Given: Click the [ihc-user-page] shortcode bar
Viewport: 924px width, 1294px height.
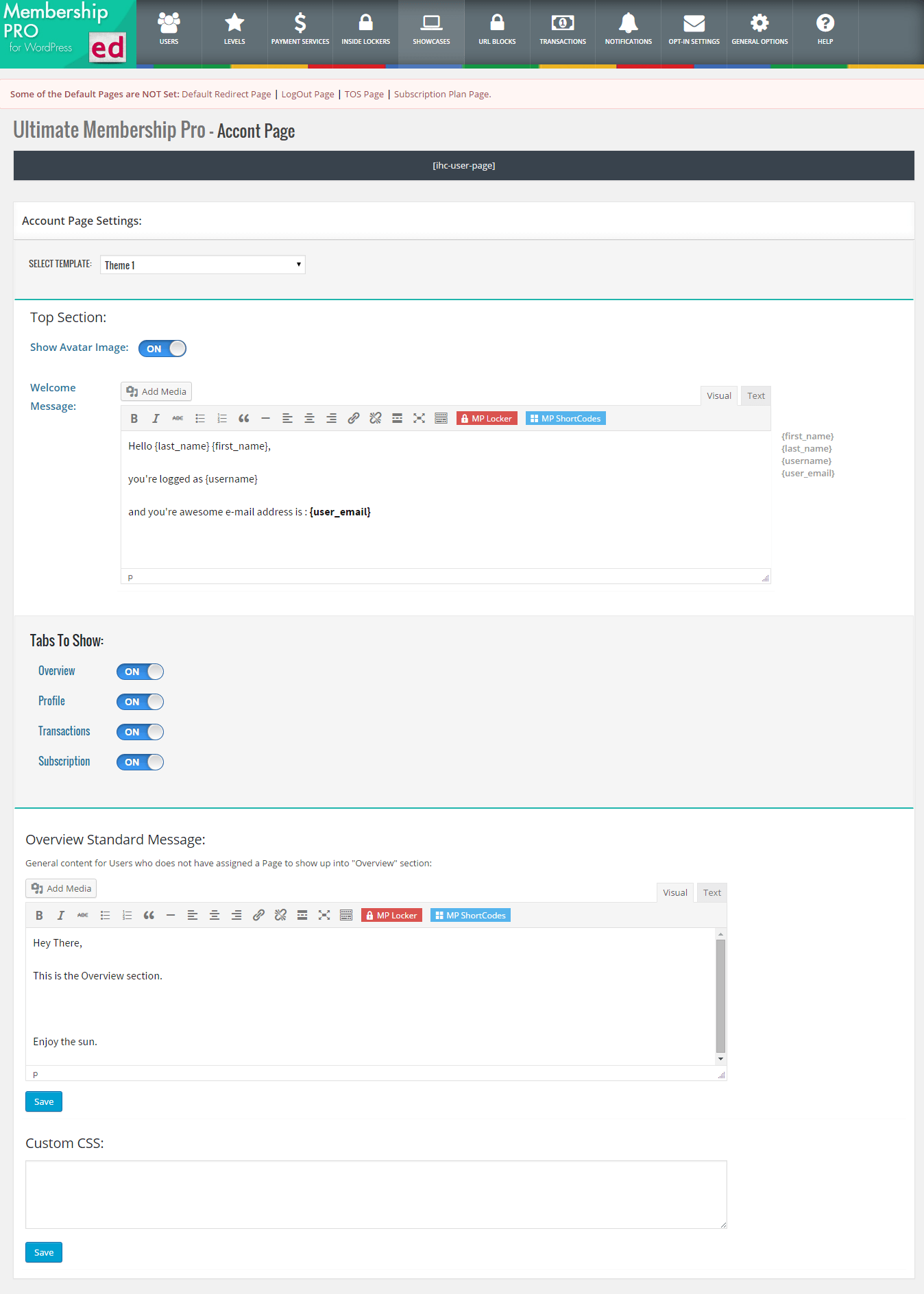Looking at the screenshot, I should click(464, 166).
